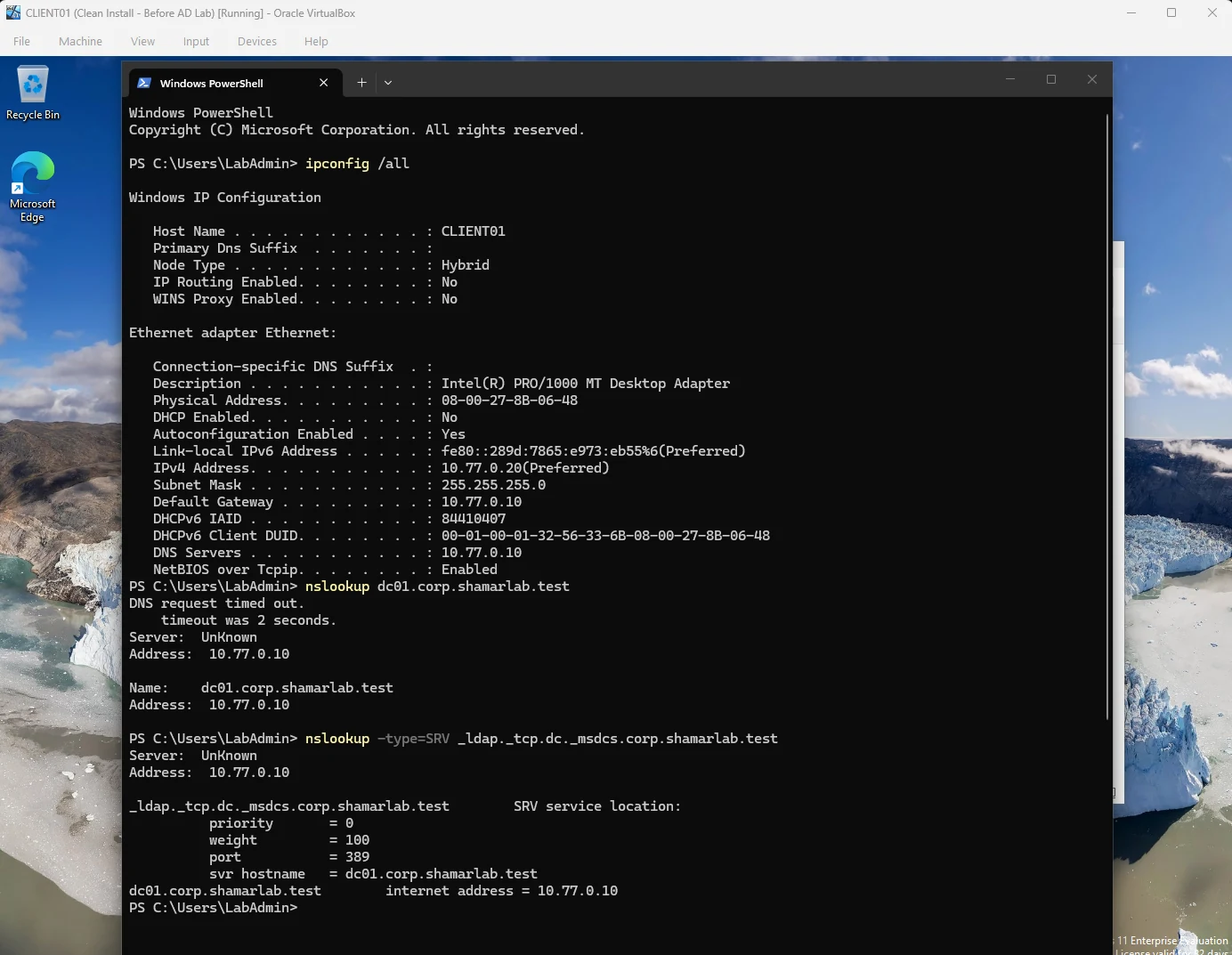Screen dimensions: 1232x955
Task: Click the 'DNS request timed out.' line
Action: coord(216,603)
